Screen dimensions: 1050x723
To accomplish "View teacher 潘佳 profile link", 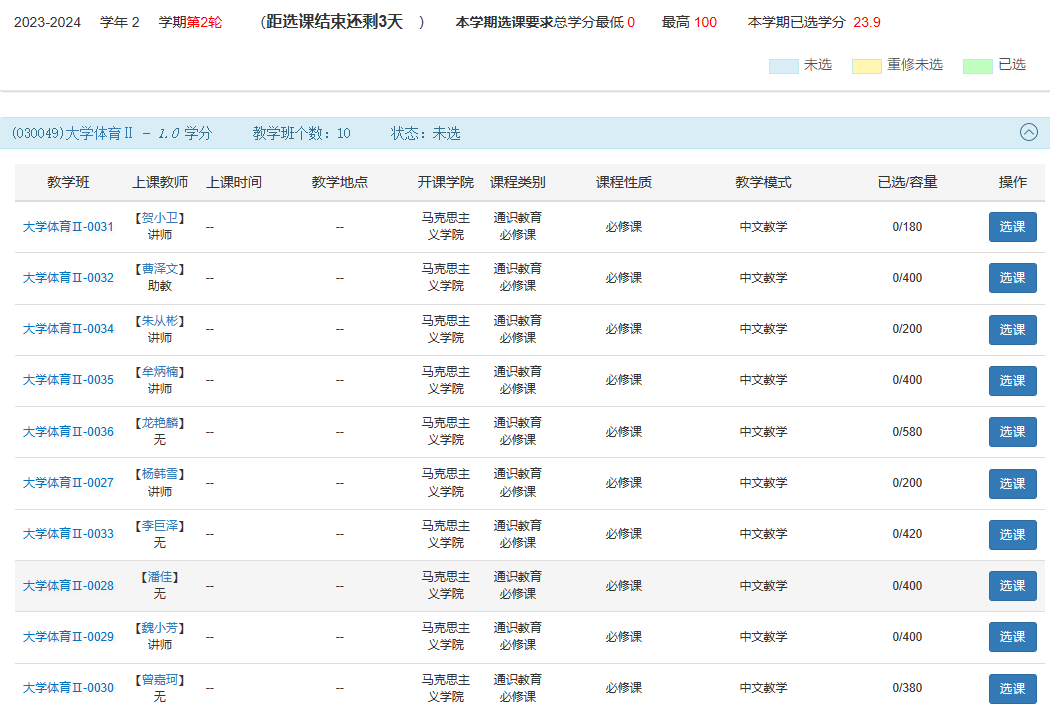I will point(160,576).
